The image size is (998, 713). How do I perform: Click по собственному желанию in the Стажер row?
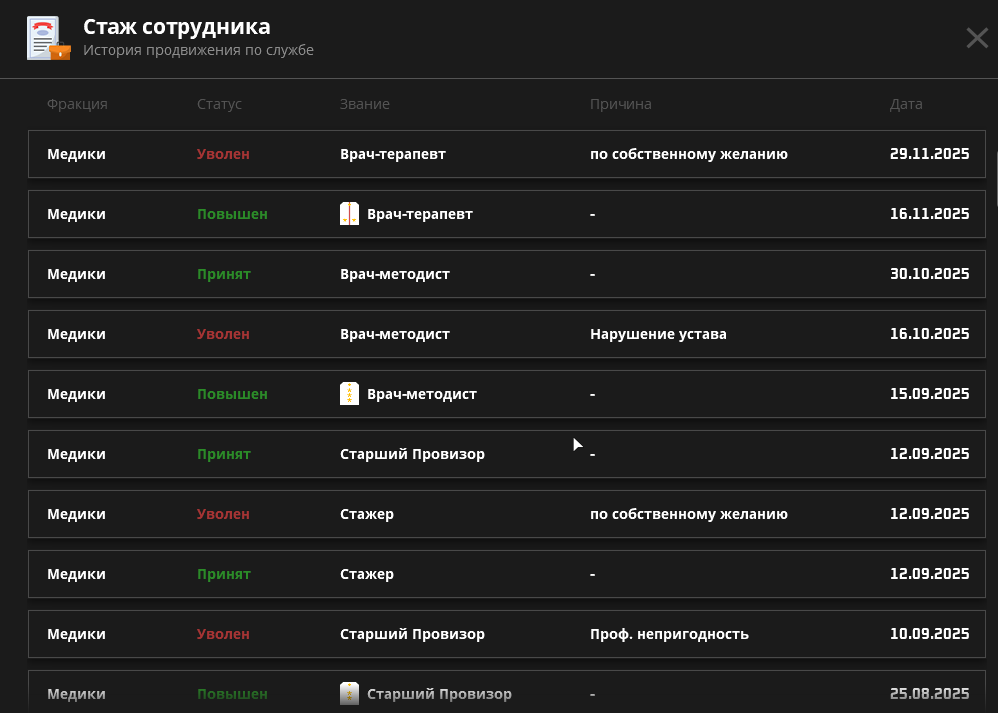point(689,514)
